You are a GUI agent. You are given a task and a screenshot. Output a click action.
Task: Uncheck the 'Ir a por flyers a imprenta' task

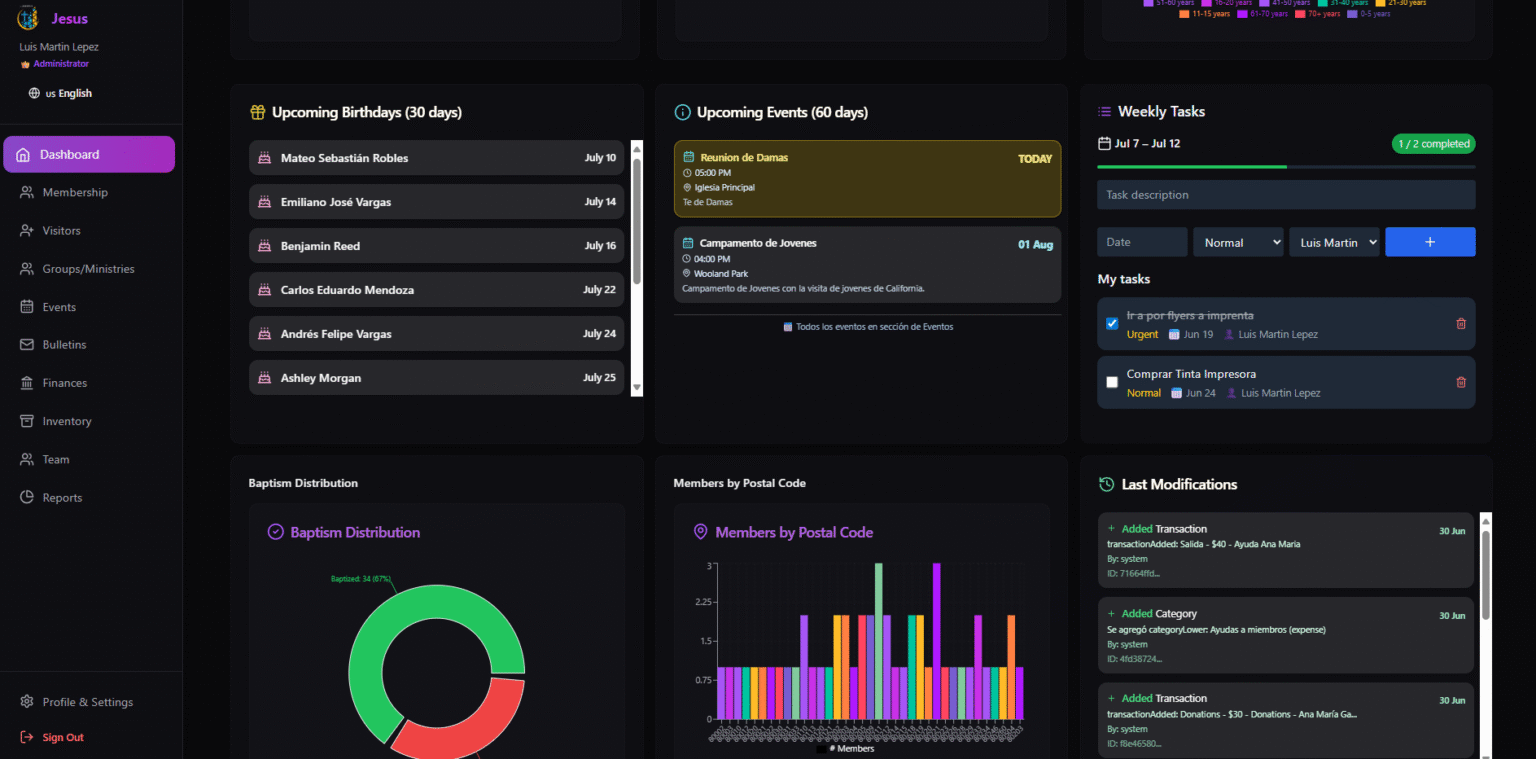[1112, 324]
